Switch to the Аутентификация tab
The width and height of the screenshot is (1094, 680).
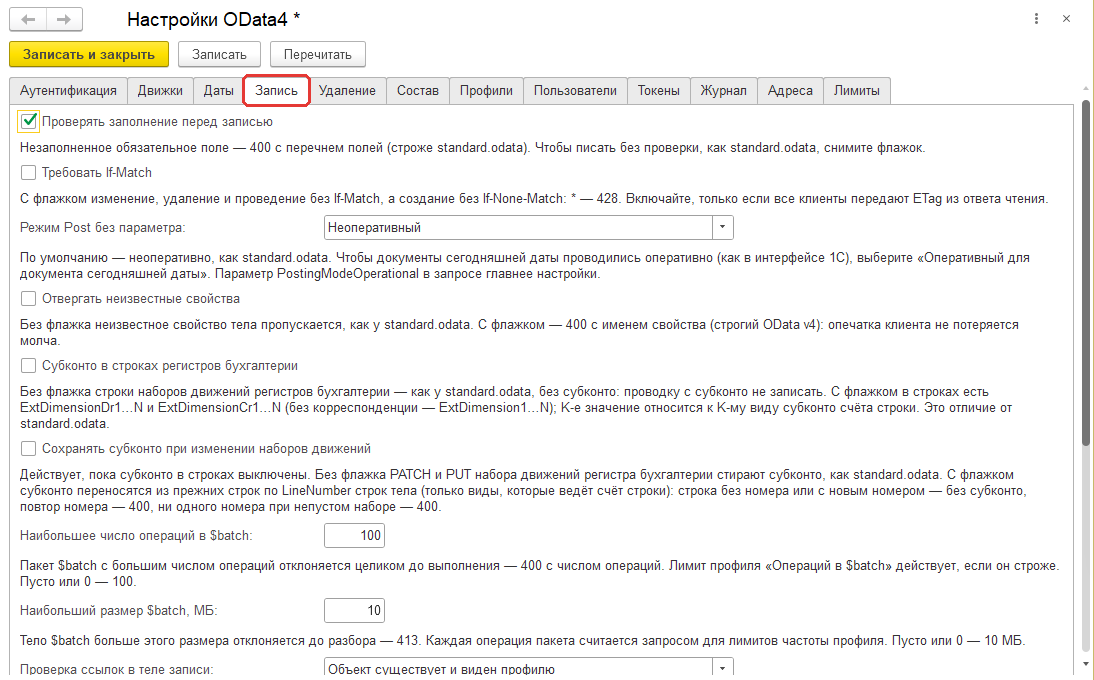tap(68, 91)
